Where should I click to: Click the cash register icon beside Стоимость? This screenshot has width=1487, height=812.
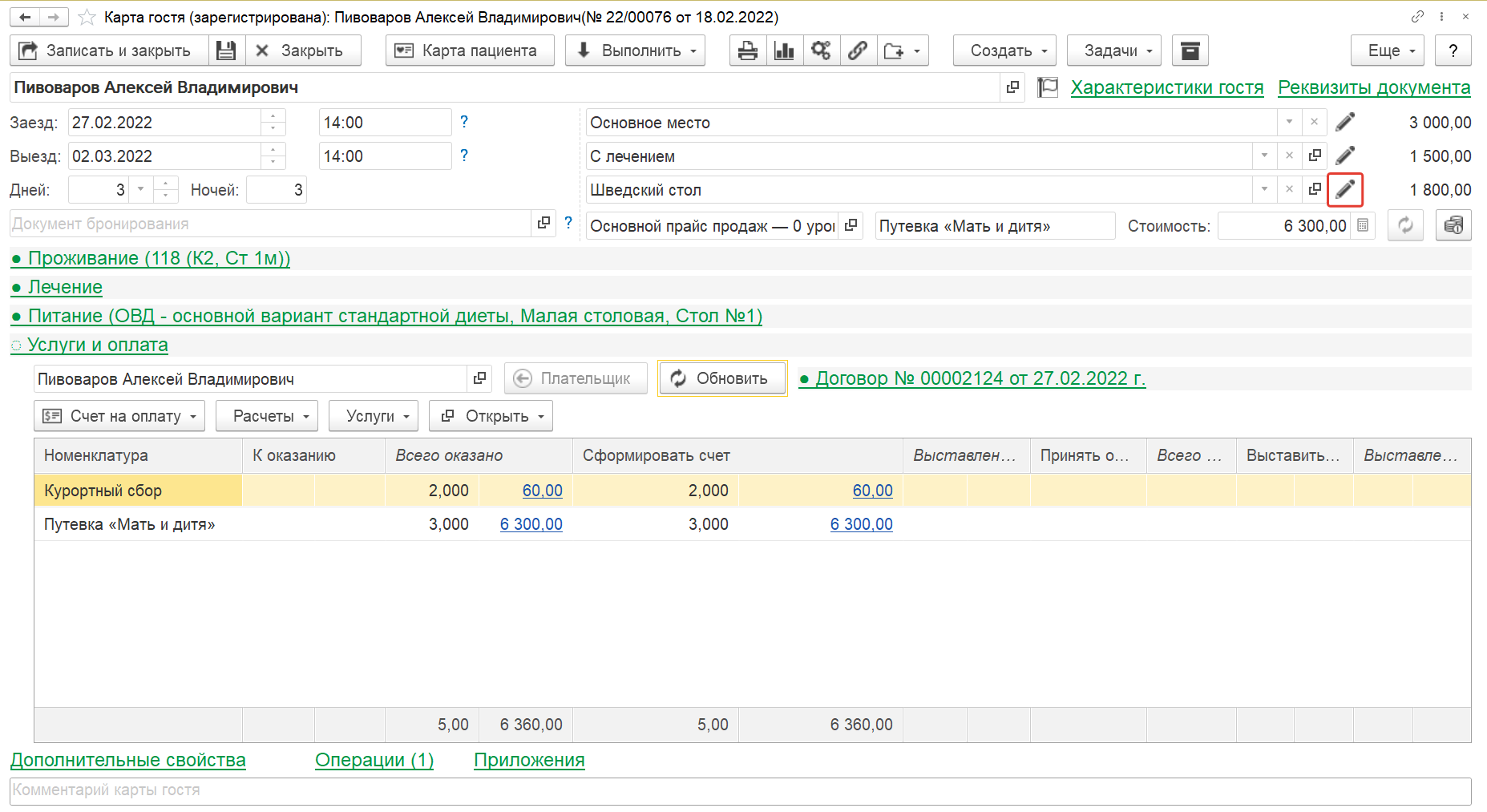[1453, 226]
